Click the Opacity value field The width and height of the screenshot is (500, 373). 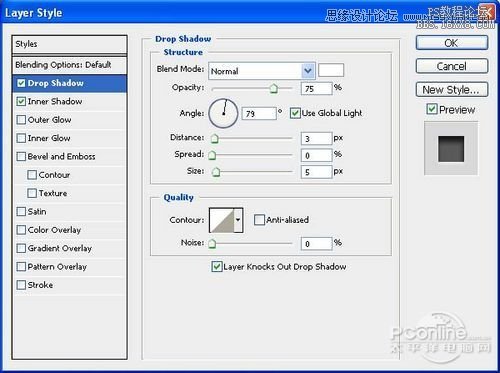pos(316,89)
